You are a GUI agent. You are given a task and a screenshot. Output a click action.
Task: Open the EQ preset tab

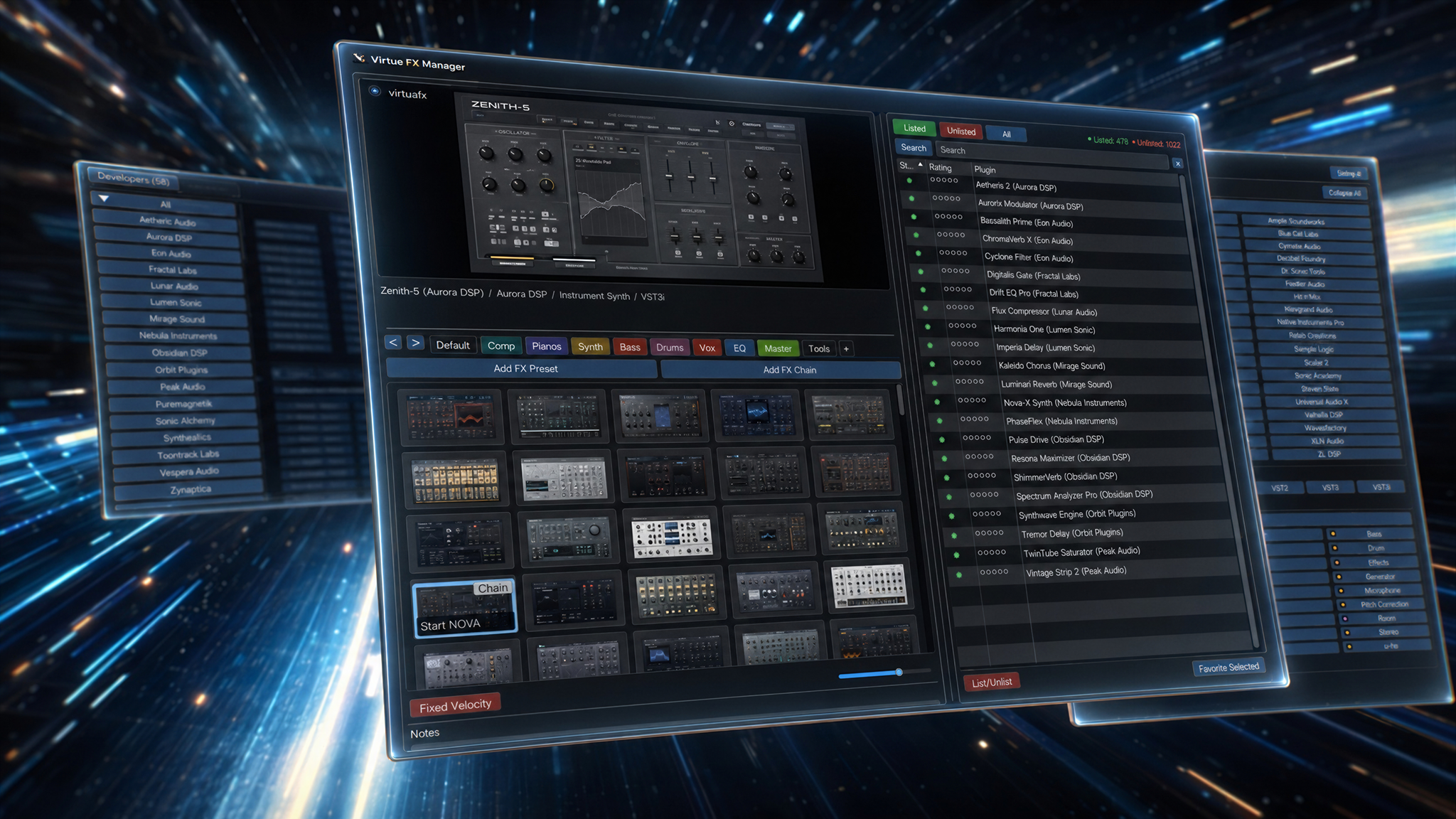click(x=739, y=348)
